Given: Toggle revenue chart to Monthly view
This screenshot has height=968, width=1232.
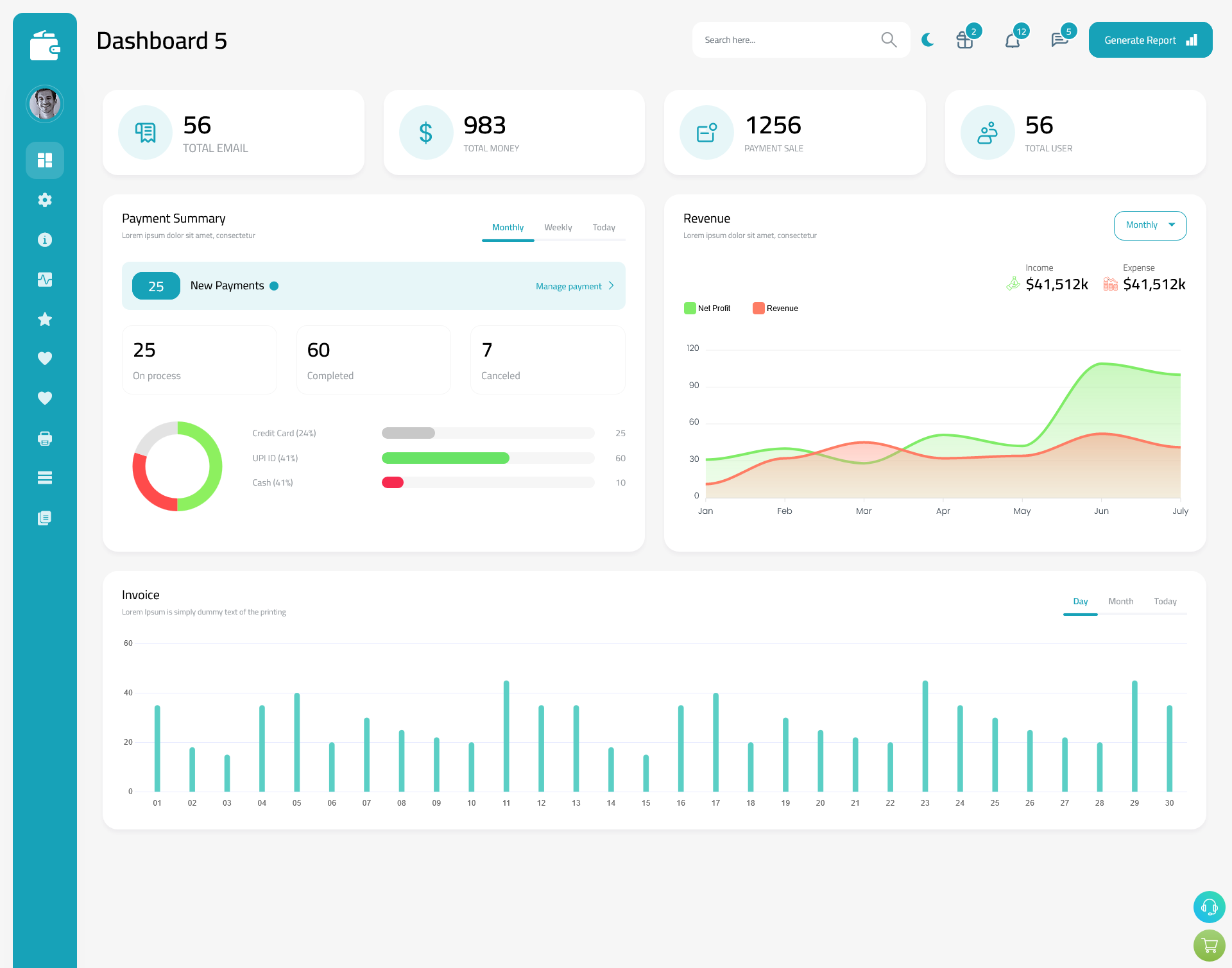Looking at the screenshot, I should coord(1148,224).
